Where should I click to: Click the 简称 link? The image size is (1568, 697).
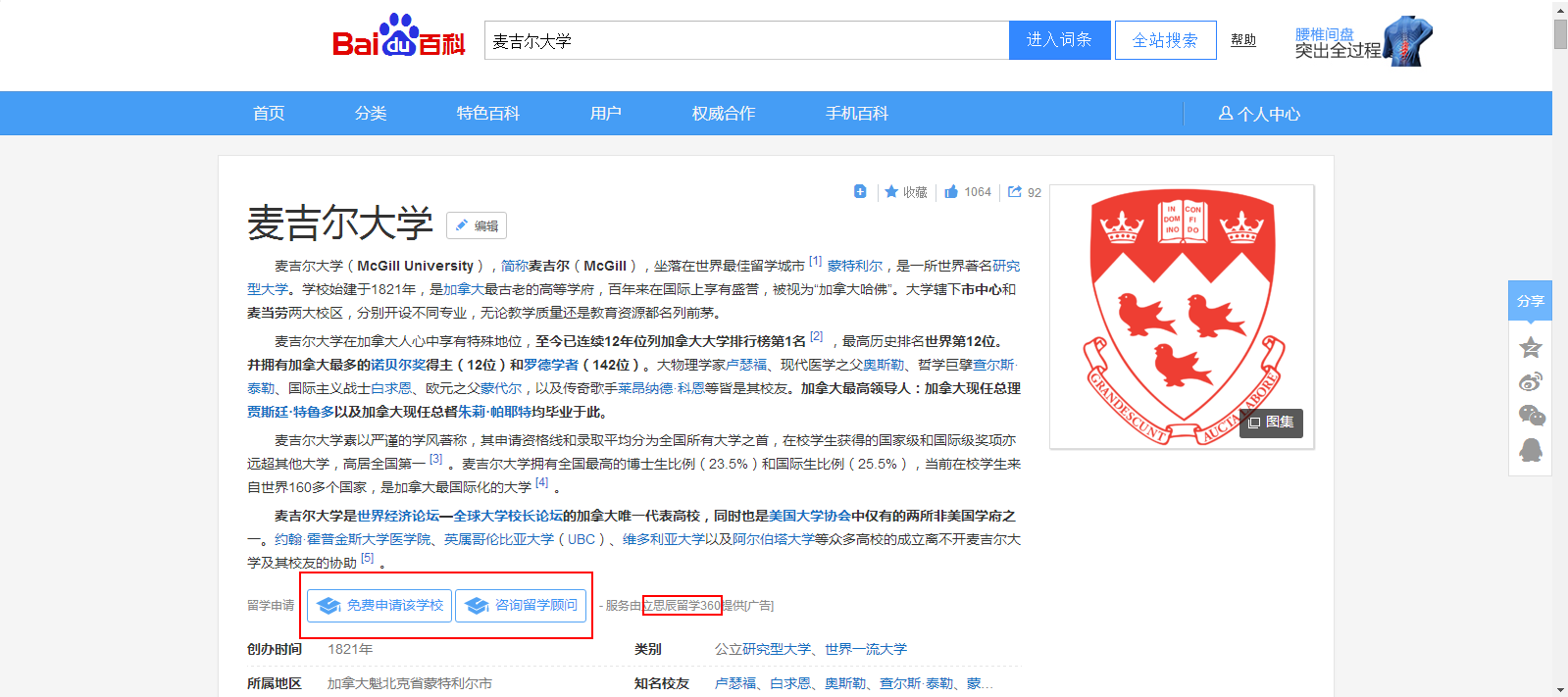coord(515,266)
